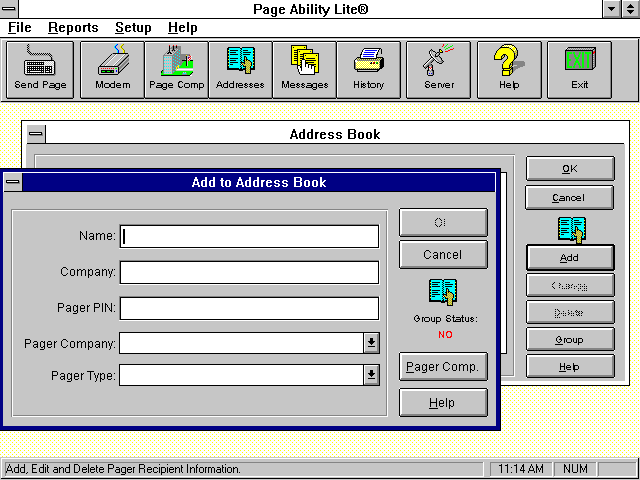Open the Add to Address Book system menu
This screenshot has width=640, height=480.
coord(13,183)
